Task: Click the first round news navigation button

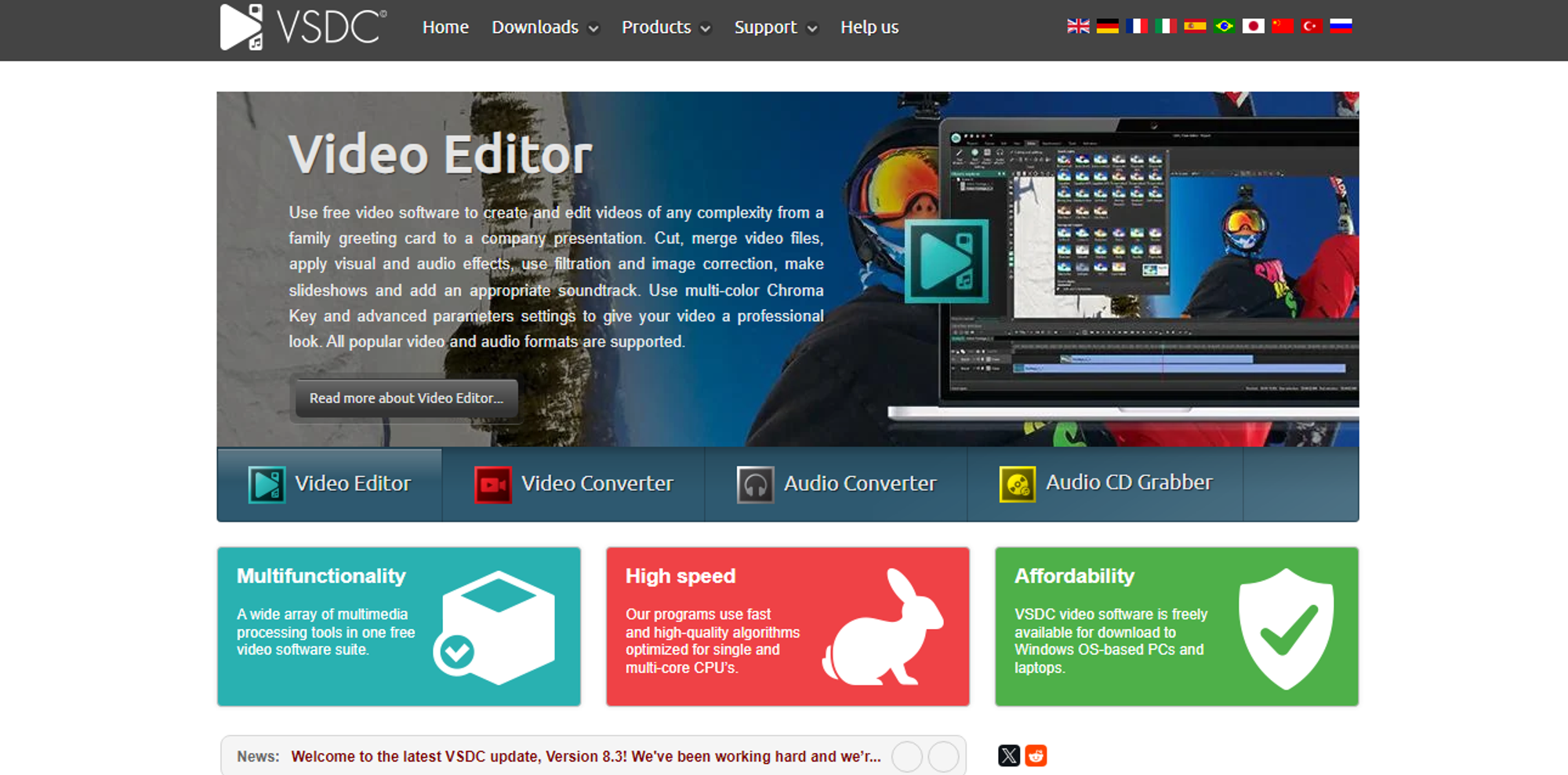Action: tap(907, 757)
